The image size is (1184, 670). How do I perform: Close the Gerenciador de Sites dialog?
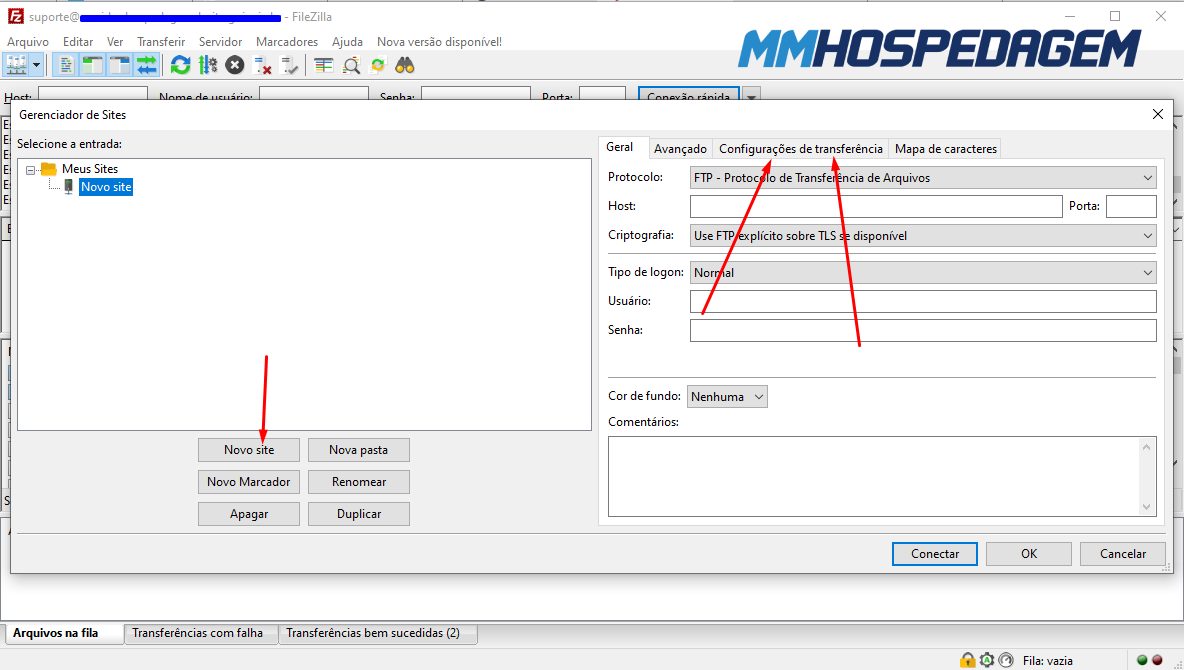pos(1158,114)
